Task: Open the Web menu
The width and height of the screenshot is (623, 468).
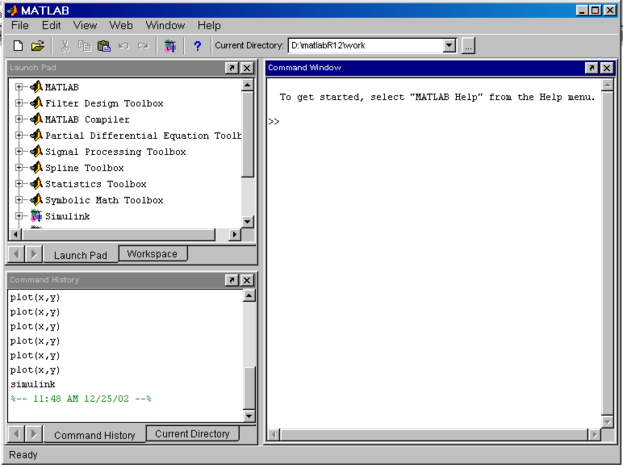Action: coord(121,25)
